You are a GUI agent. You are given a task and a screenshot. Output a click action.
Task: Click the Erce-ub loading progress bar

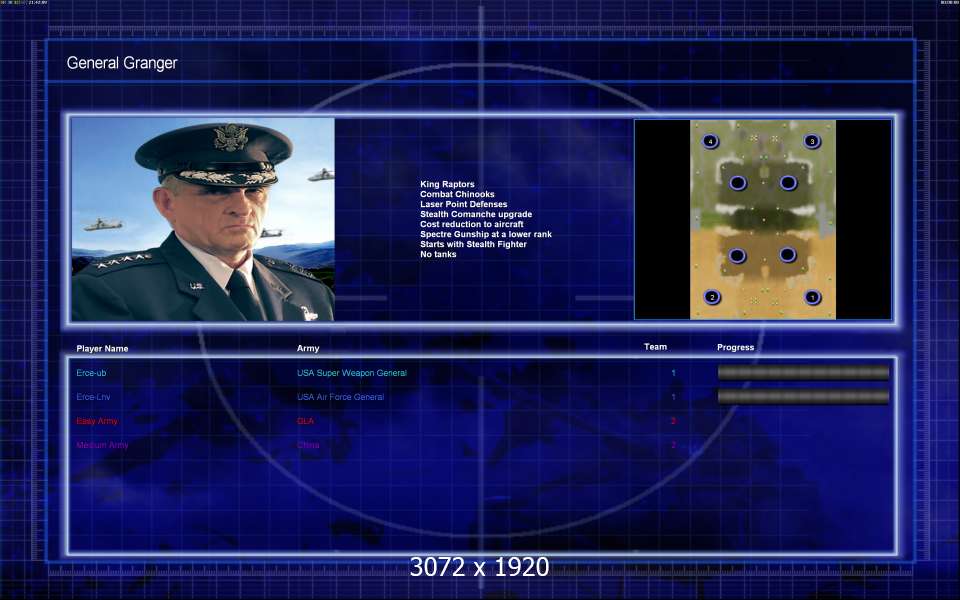click(x=803, y=372)
